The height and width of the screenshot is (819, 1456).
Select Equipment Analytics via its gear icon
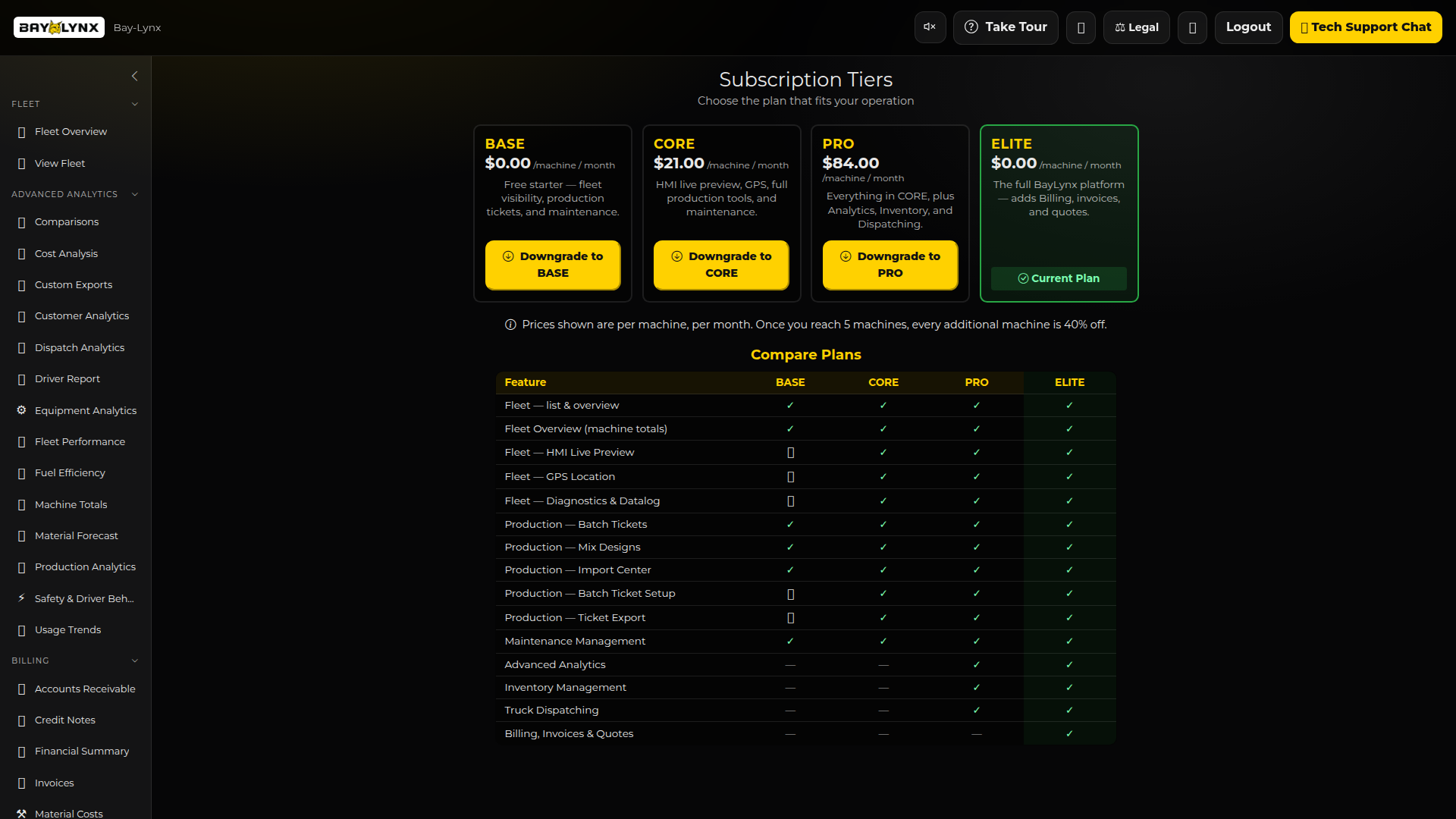click(x=20, y=410)
